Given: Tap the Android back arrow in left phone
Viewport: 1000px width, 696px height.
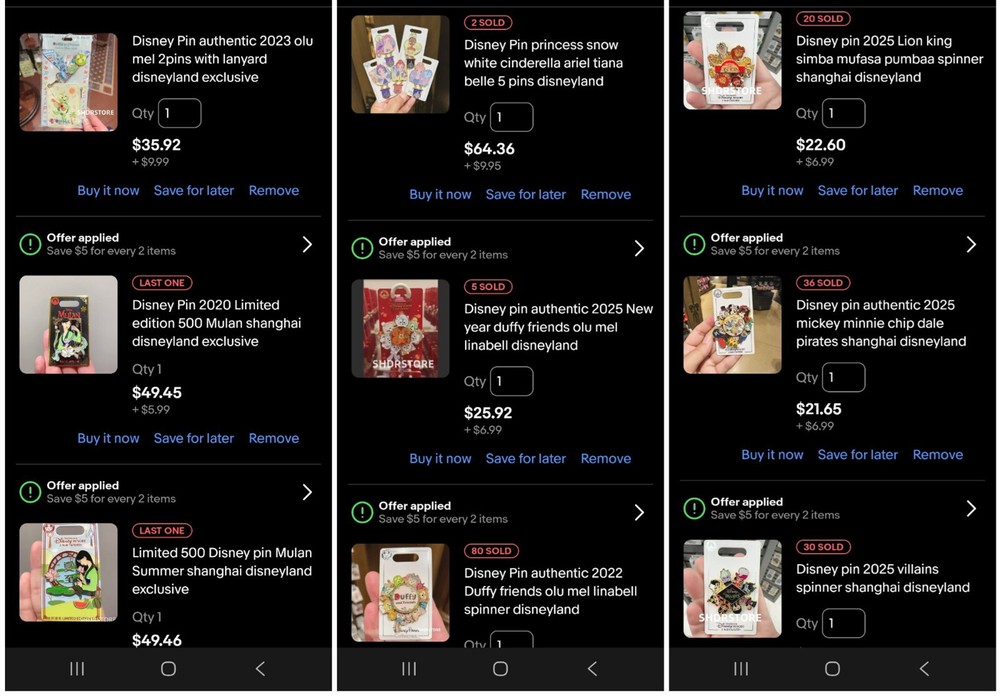Looking at the screenshot, I should click(x=260, y=669).
